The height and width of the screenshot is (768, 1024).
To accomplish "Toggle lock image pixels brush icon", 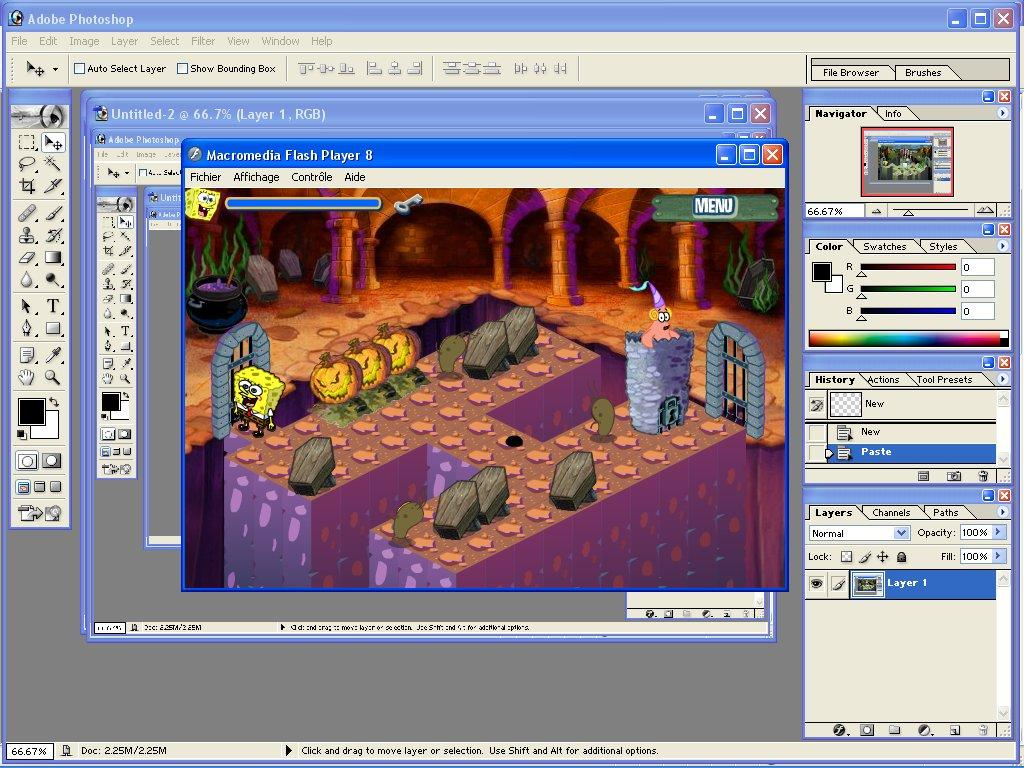I will coord(865,557).
